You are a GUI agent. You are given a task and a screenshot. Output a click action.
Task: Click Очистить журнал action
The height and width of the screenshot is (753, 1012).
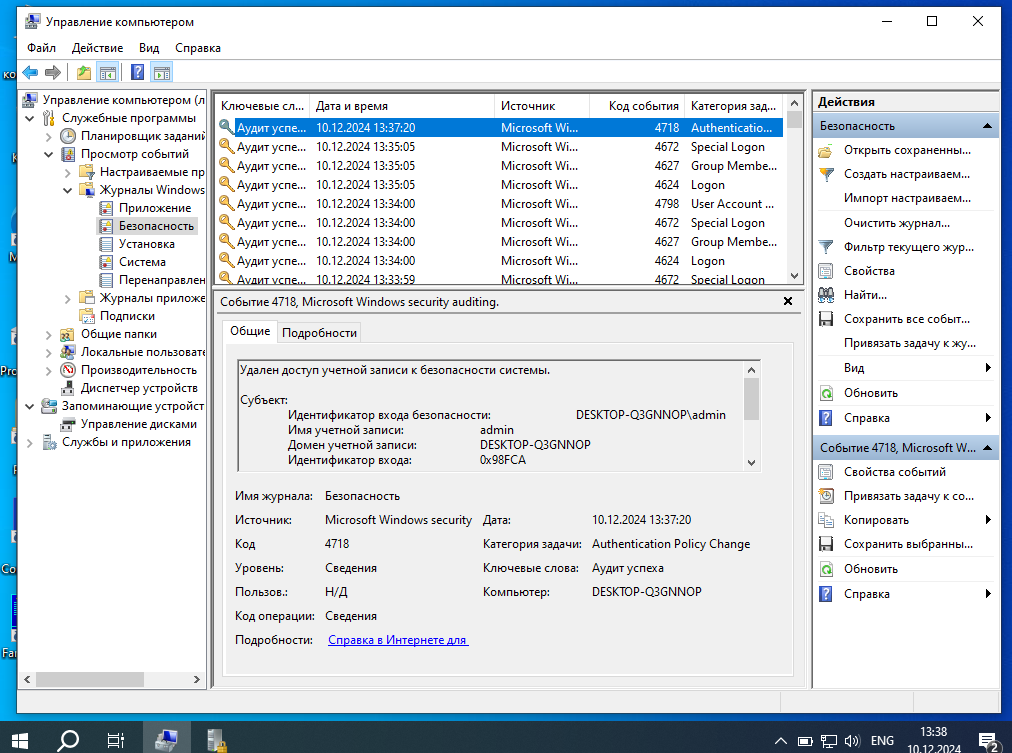pos(896,223)
